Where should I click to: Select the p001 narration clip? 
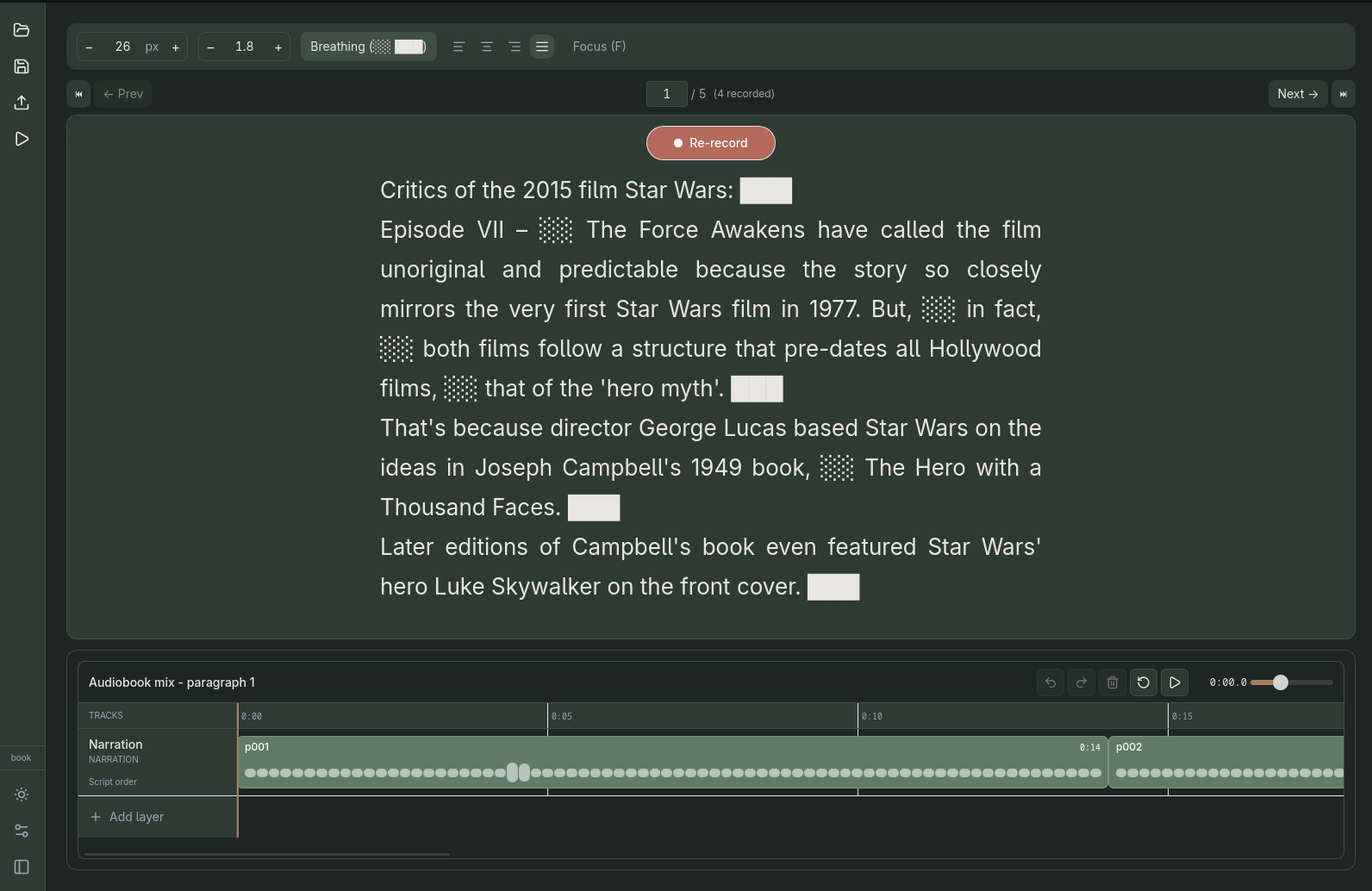coord(672,762)
